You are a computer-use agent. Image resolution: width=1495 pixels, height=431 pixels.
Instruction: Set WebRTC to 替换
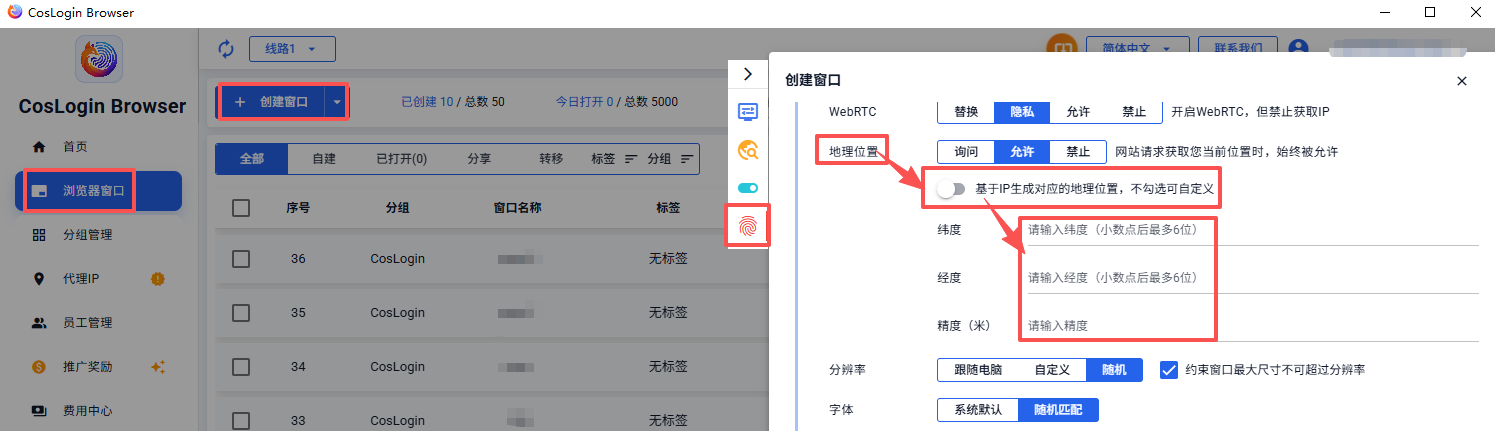tap(966, 111)
